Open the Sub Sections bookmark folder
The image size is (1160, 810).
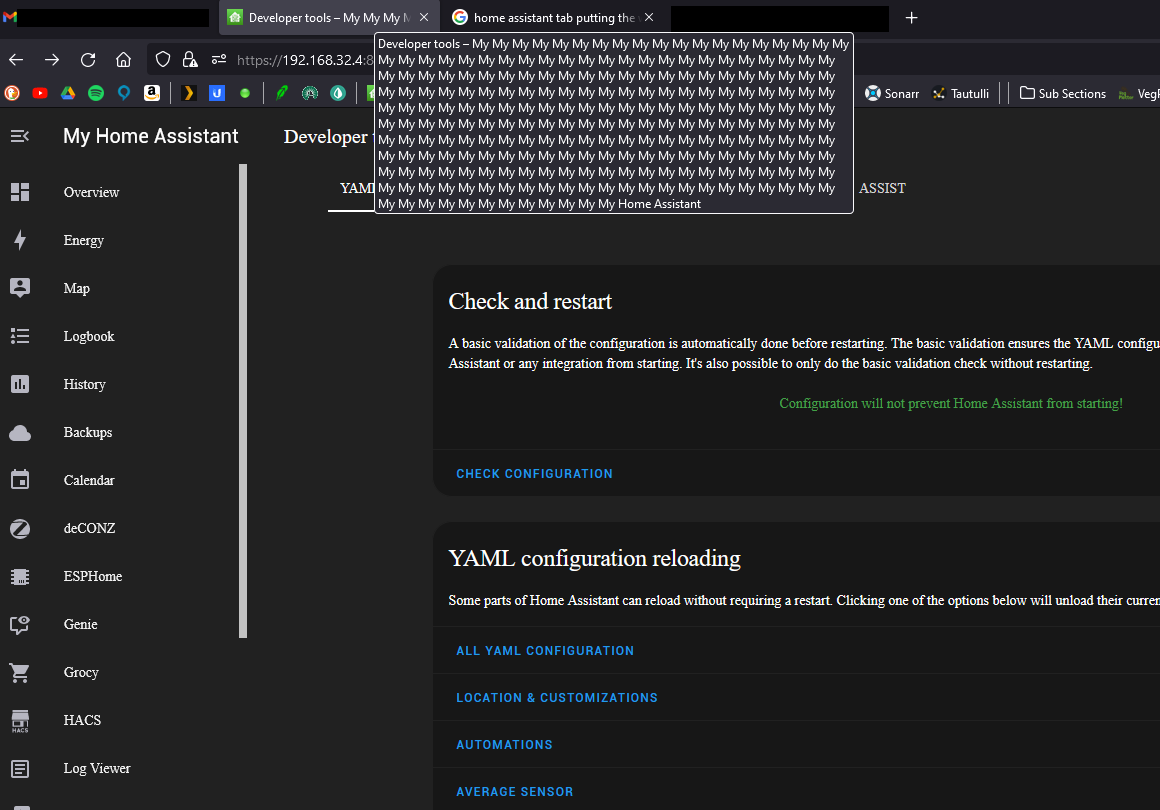point(1062,93)
